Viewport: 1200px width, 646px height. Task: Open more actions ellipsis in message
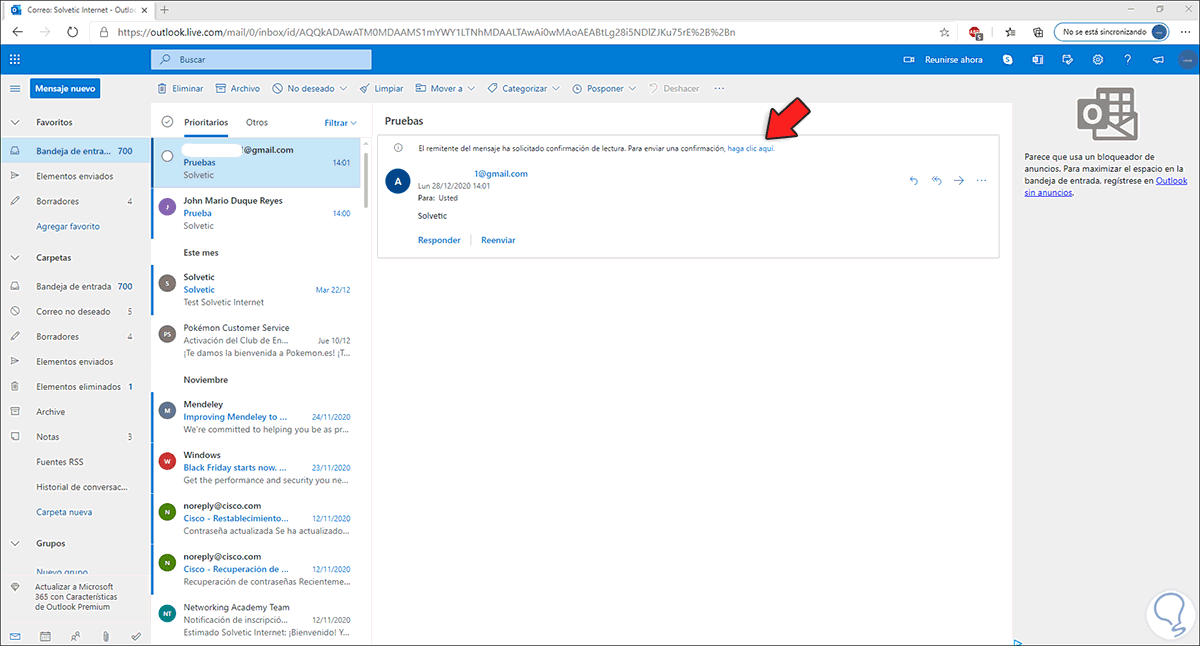point(981,180)
